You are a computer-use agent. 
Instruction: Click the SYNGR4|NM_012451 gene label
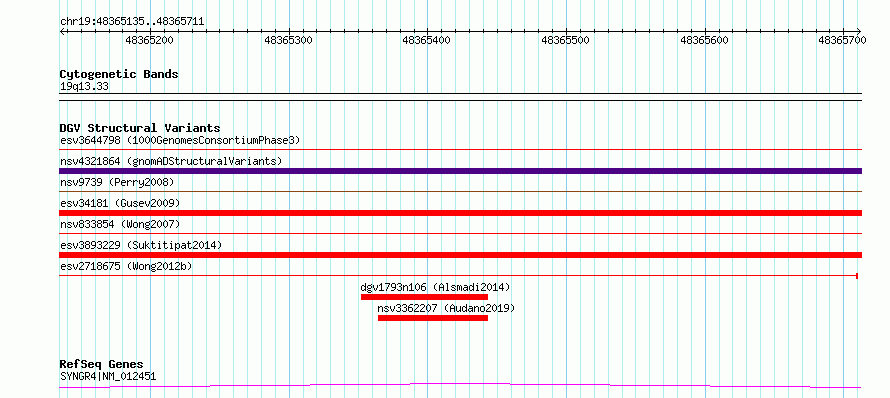pyautogui.click(x=108, y=376)
